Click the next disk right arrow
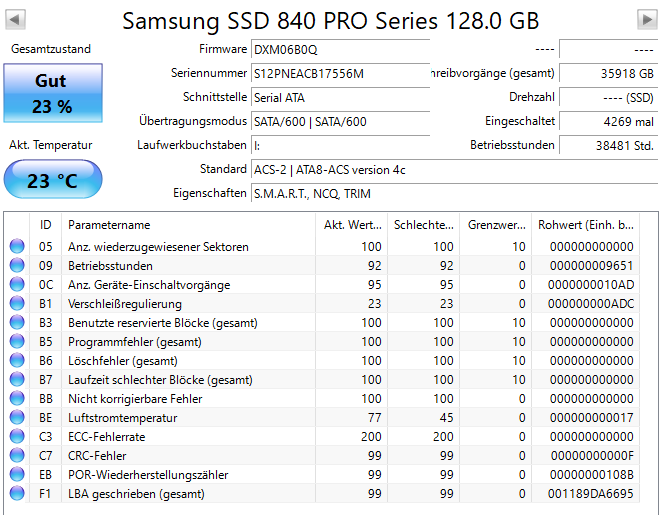The width and height of the screenshot is (667, 515). point(647,20)
